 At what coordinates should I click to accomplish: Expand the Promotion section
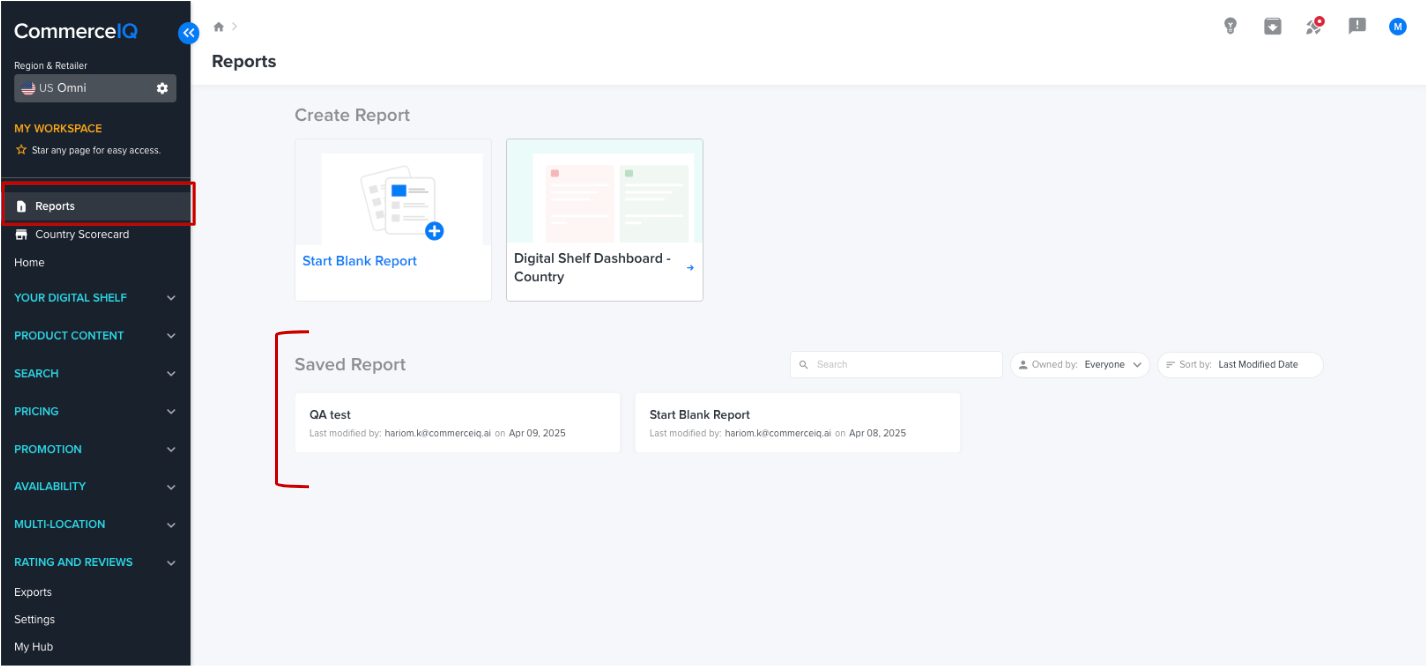click(x=95, y=449)
